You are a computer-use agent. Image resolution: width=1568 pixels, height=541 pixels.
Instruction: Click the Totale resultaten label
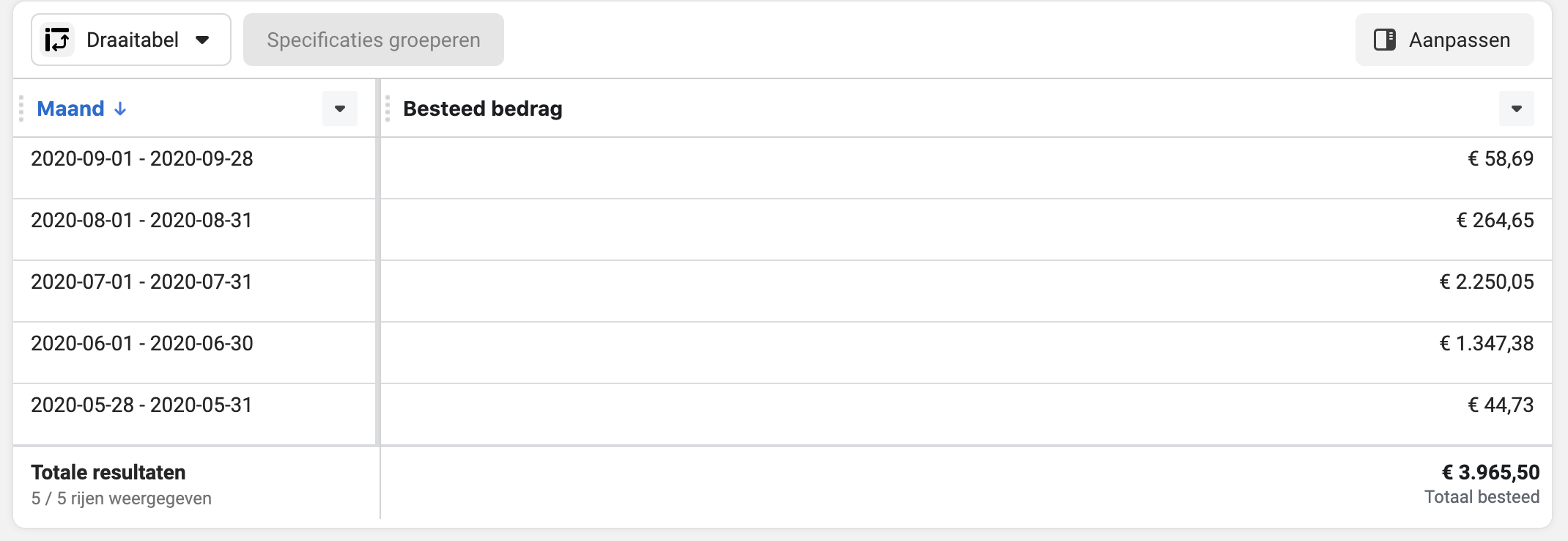108,472
